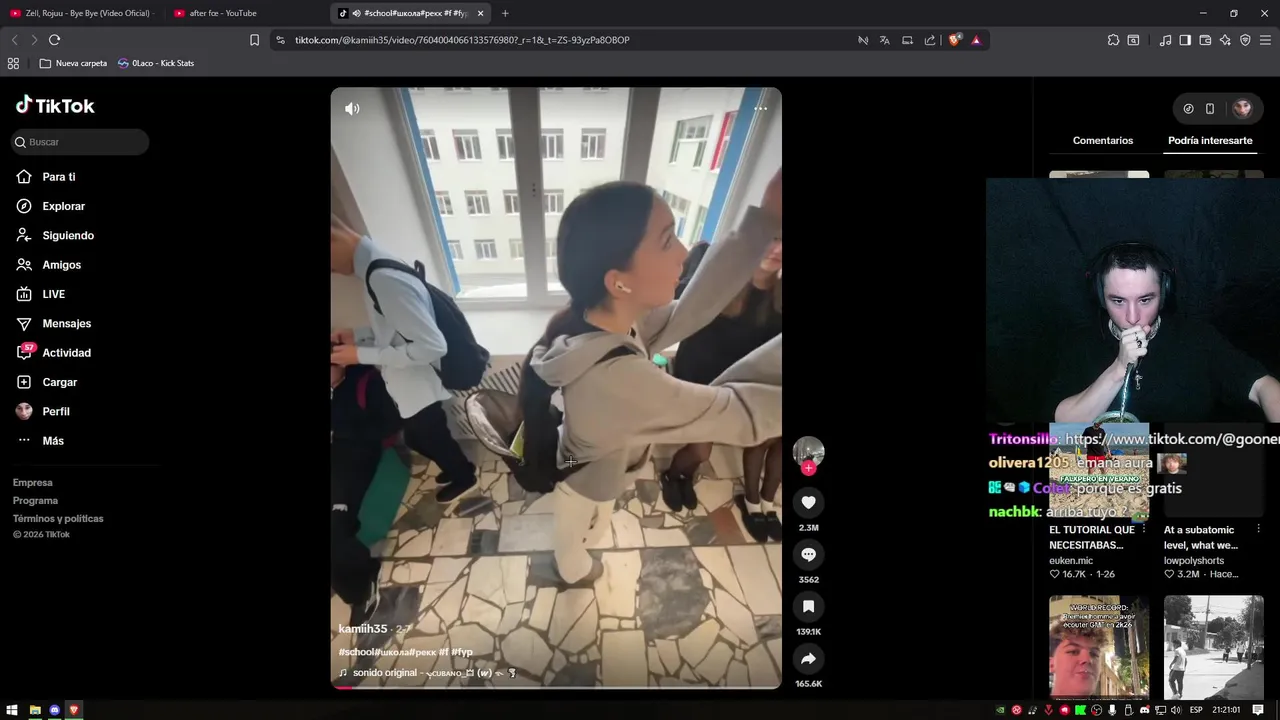Share the video with the arrow icon
This screenshot has height=720, width=1280.
click(808, 658)
